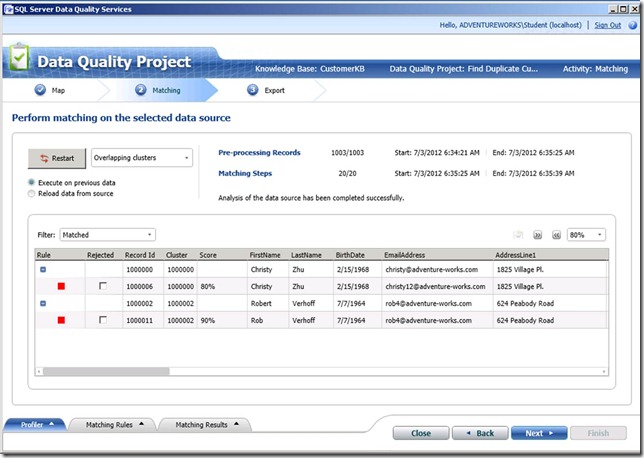Open the Overlapping clusters dropdown
Screen dimensions: 644x458
tap(141, 158)
